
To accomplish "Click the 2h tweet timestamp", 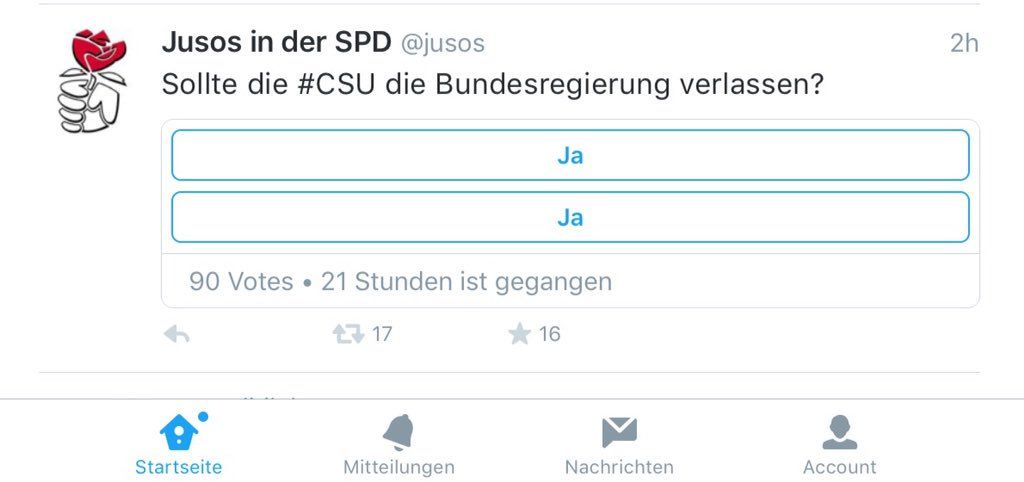I will (x=963, y=44).
